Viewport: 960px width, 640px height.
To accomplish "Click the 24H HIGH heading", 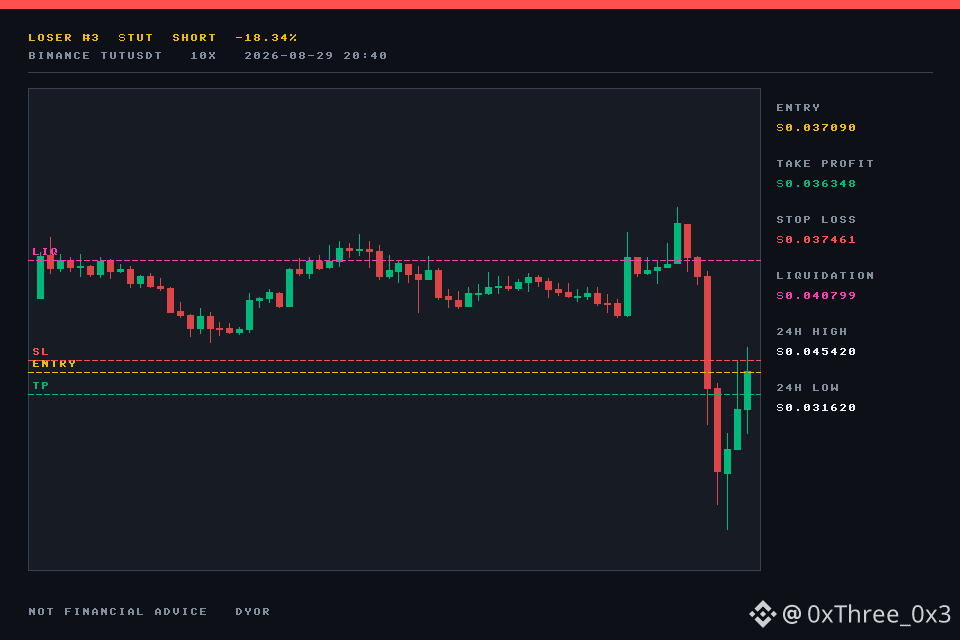I will pos(812,332).
